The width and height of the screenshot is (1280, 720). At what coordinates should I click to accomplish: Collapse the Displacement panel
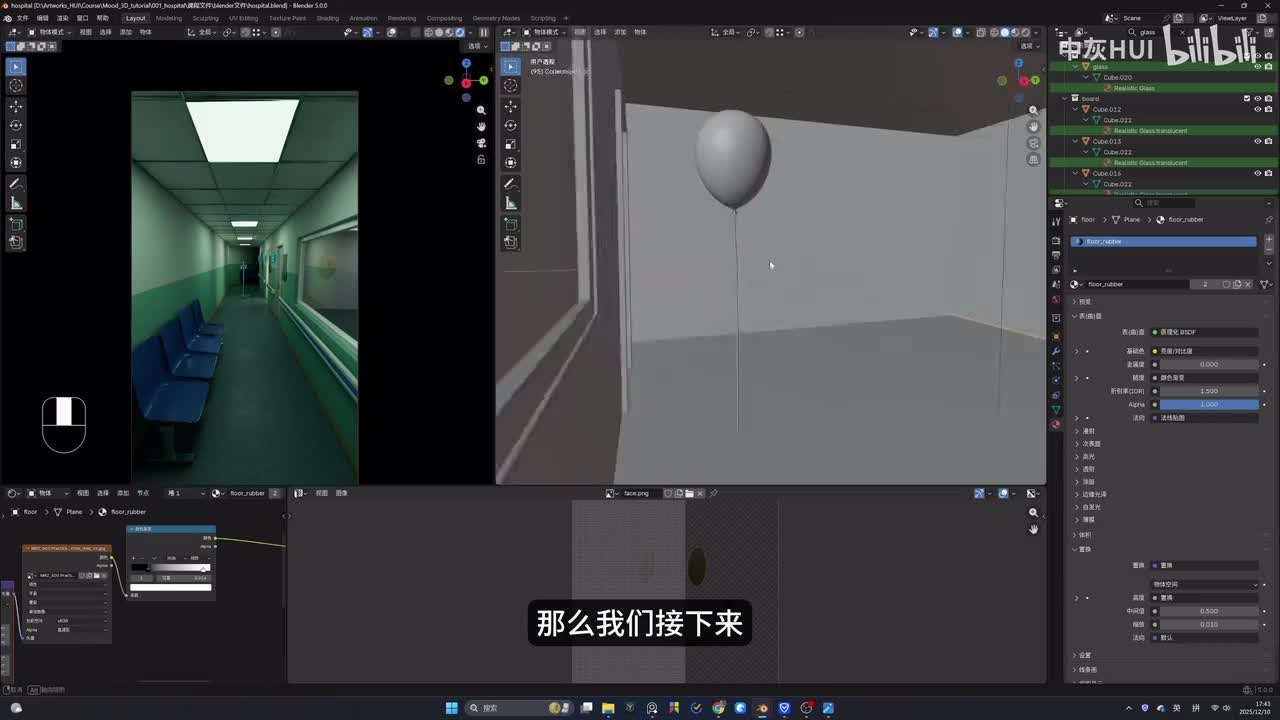tap(1083, 549)
